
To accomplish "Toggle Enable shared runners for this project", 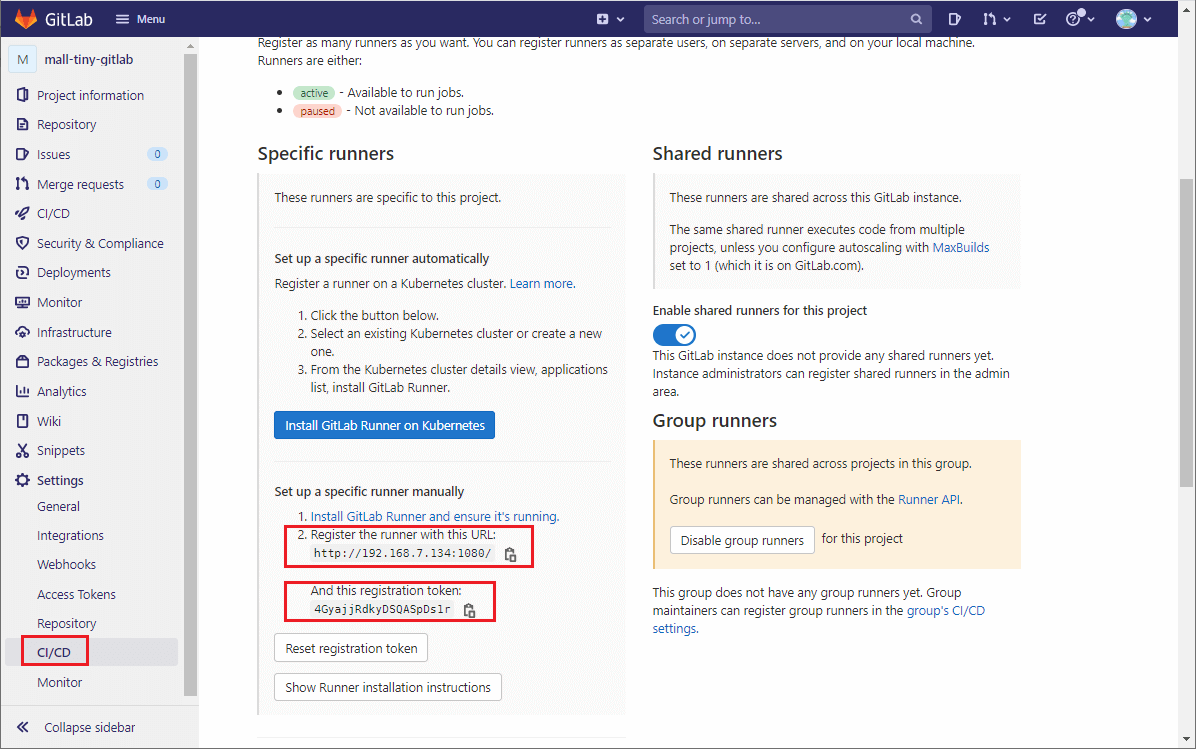I will (674, 335).
